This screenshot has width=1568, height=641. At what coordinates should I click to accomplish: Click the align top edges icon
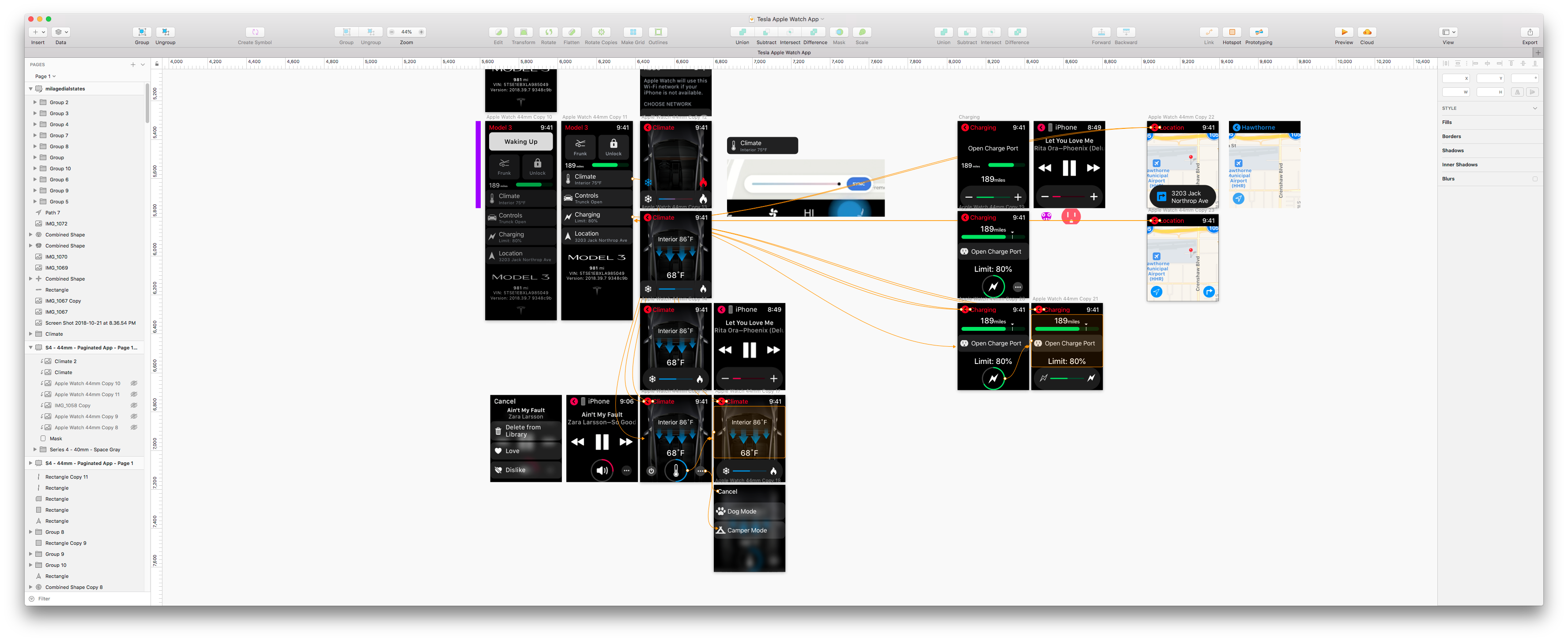[1511, 63]
